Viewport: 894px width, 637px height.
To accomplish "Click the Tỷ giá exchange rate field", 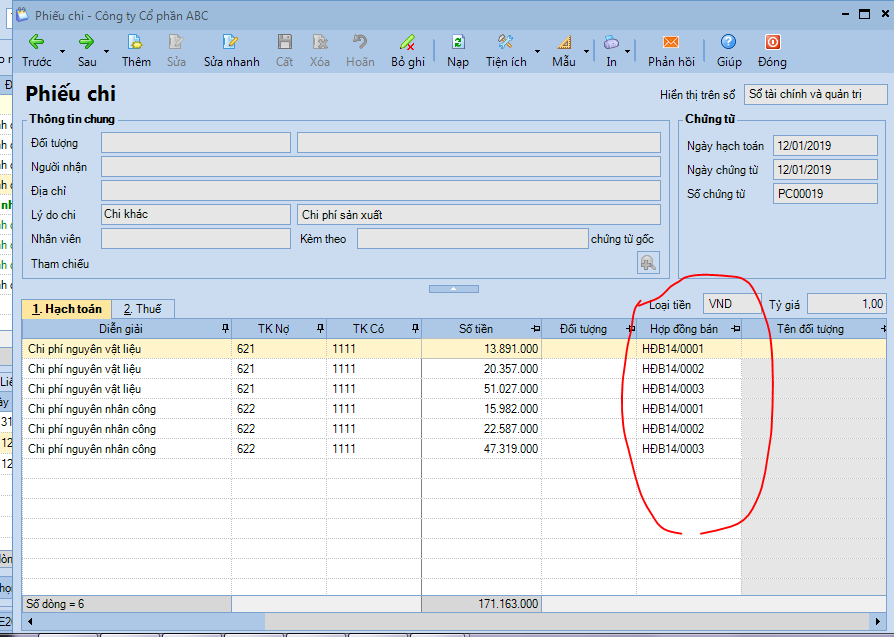I will 847,304.
